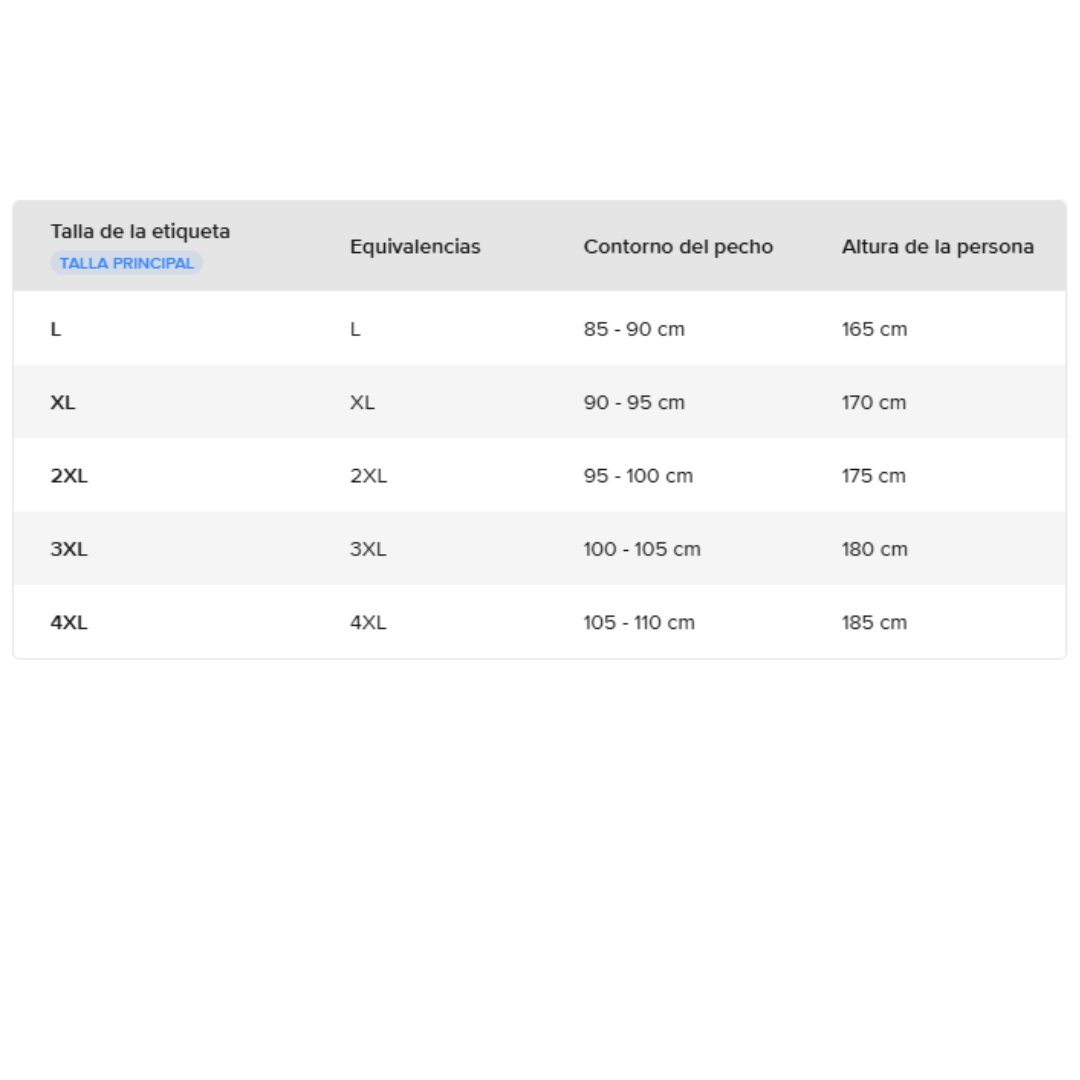Click the 185 cm height value
Screen dimensions: 1080x1080
[874, 622]
